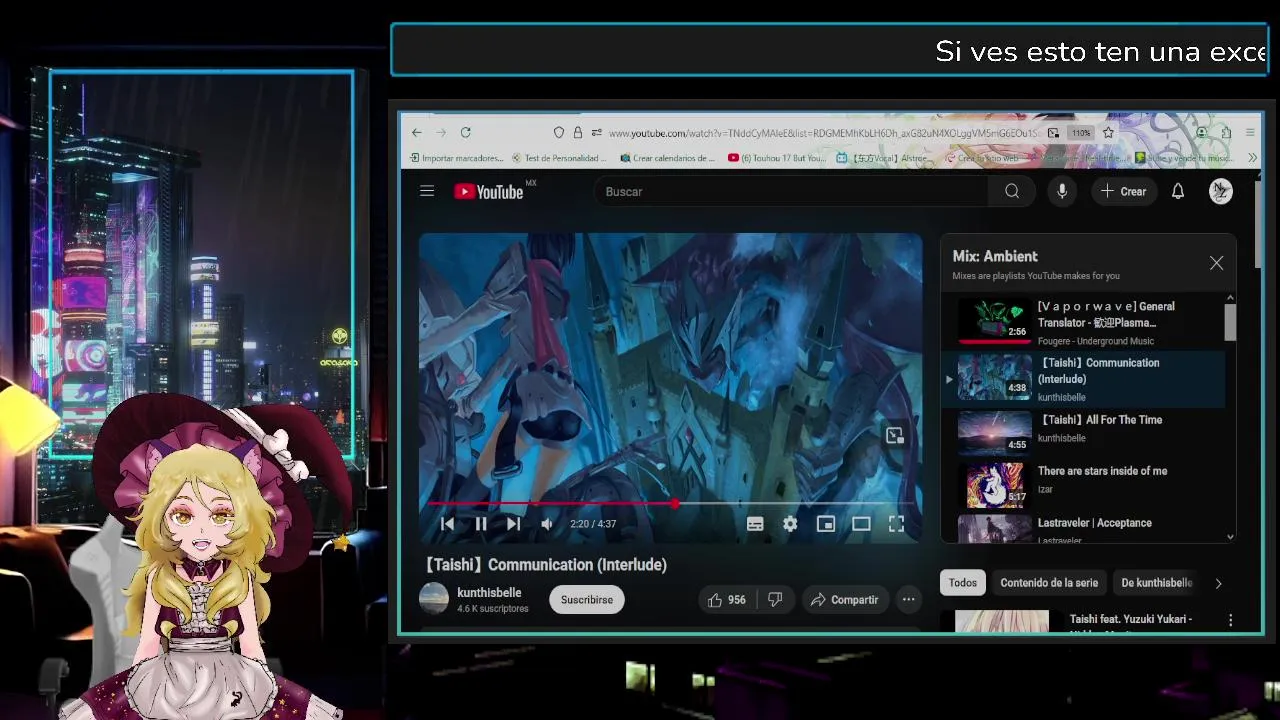This screenshot has width=1280, height=720.
Task: Select the Contenido de la serie chip
Action: pos(1049,583)
